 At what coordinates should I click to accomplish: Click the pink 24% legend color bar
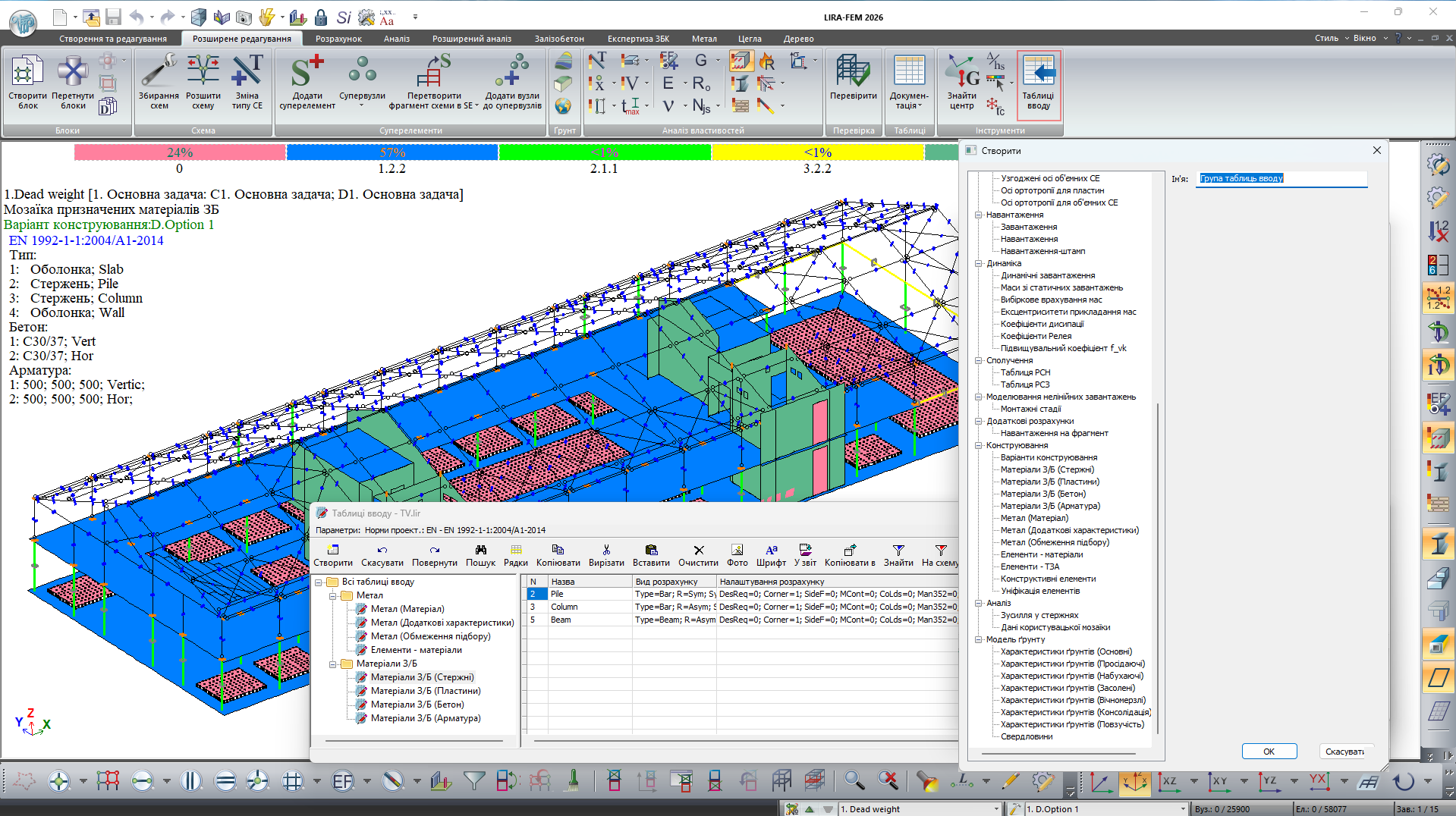click(180, 152)
